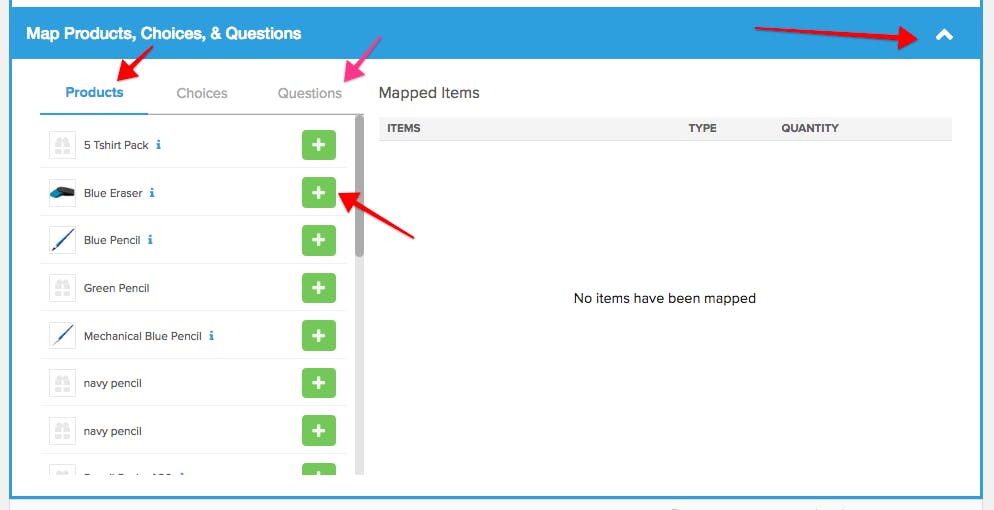
Task: Click the Blue Eraser product thumbnail
Action: [x=62, y=193]
